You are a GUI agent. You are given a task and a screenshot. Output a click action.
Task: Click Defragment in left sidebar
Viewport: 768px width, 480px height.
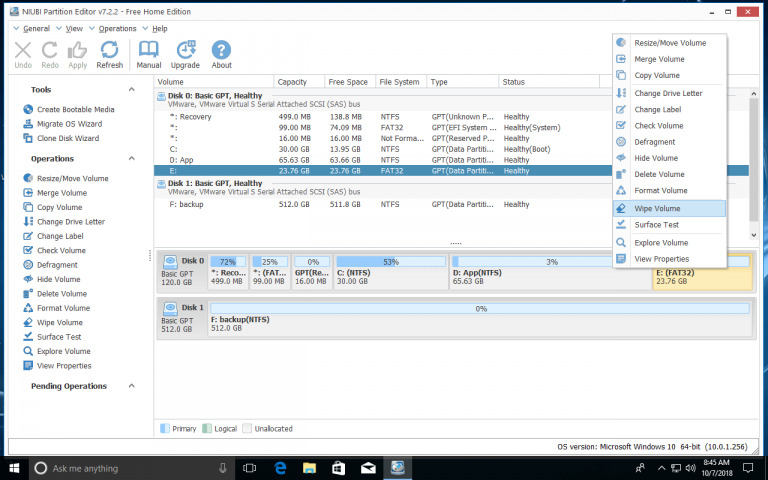coord(50,265)
